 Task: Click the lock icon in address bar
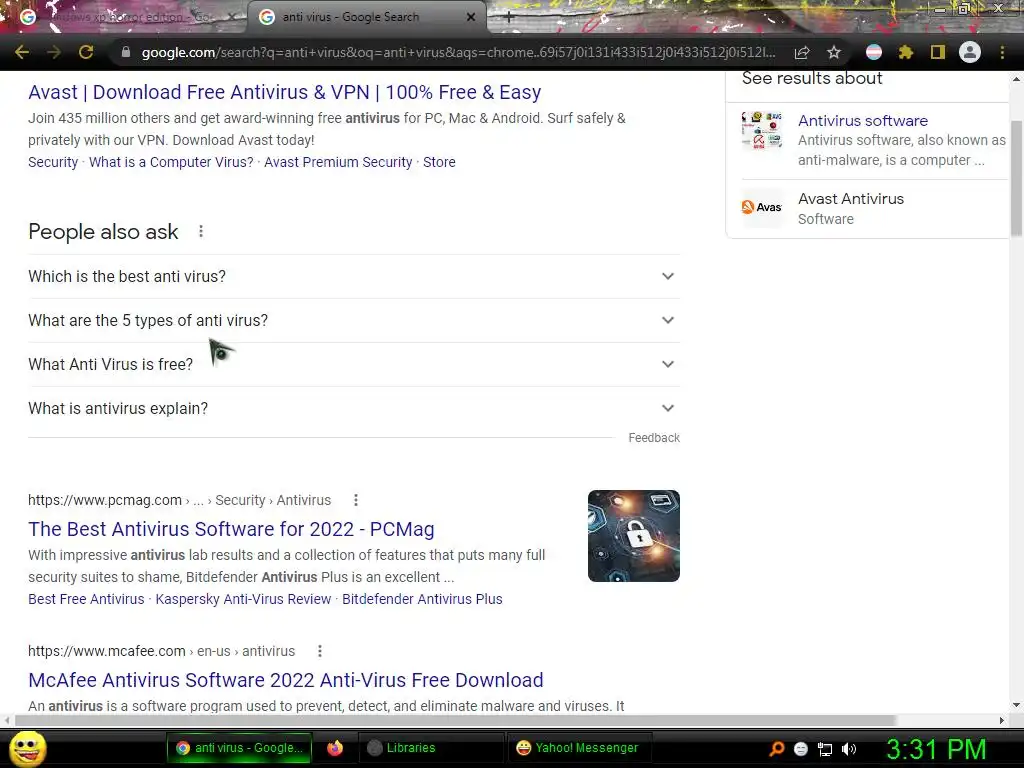coord(126,52)
